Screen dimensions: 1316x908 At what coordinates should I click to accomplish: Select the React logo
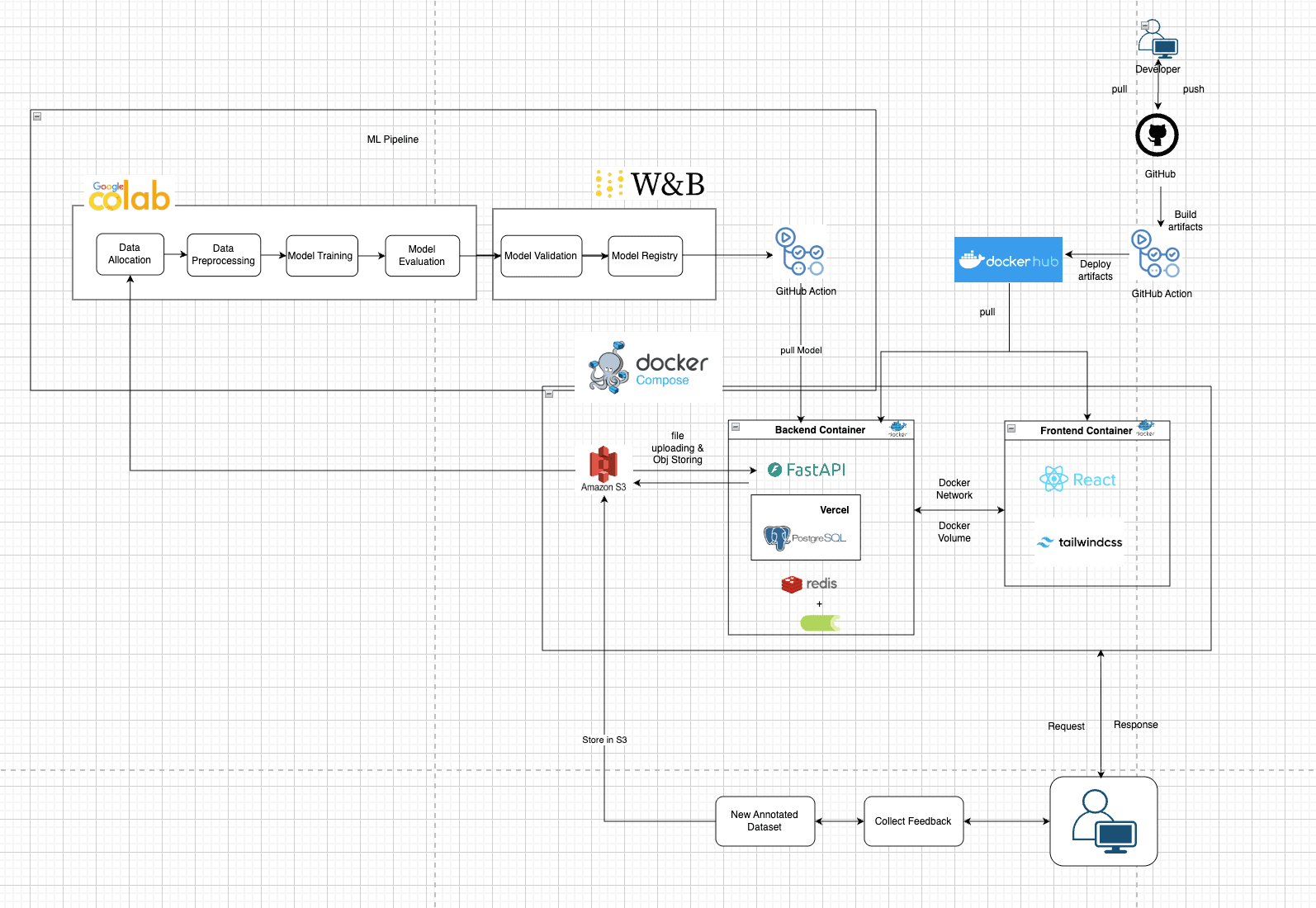pos(1077,480)
